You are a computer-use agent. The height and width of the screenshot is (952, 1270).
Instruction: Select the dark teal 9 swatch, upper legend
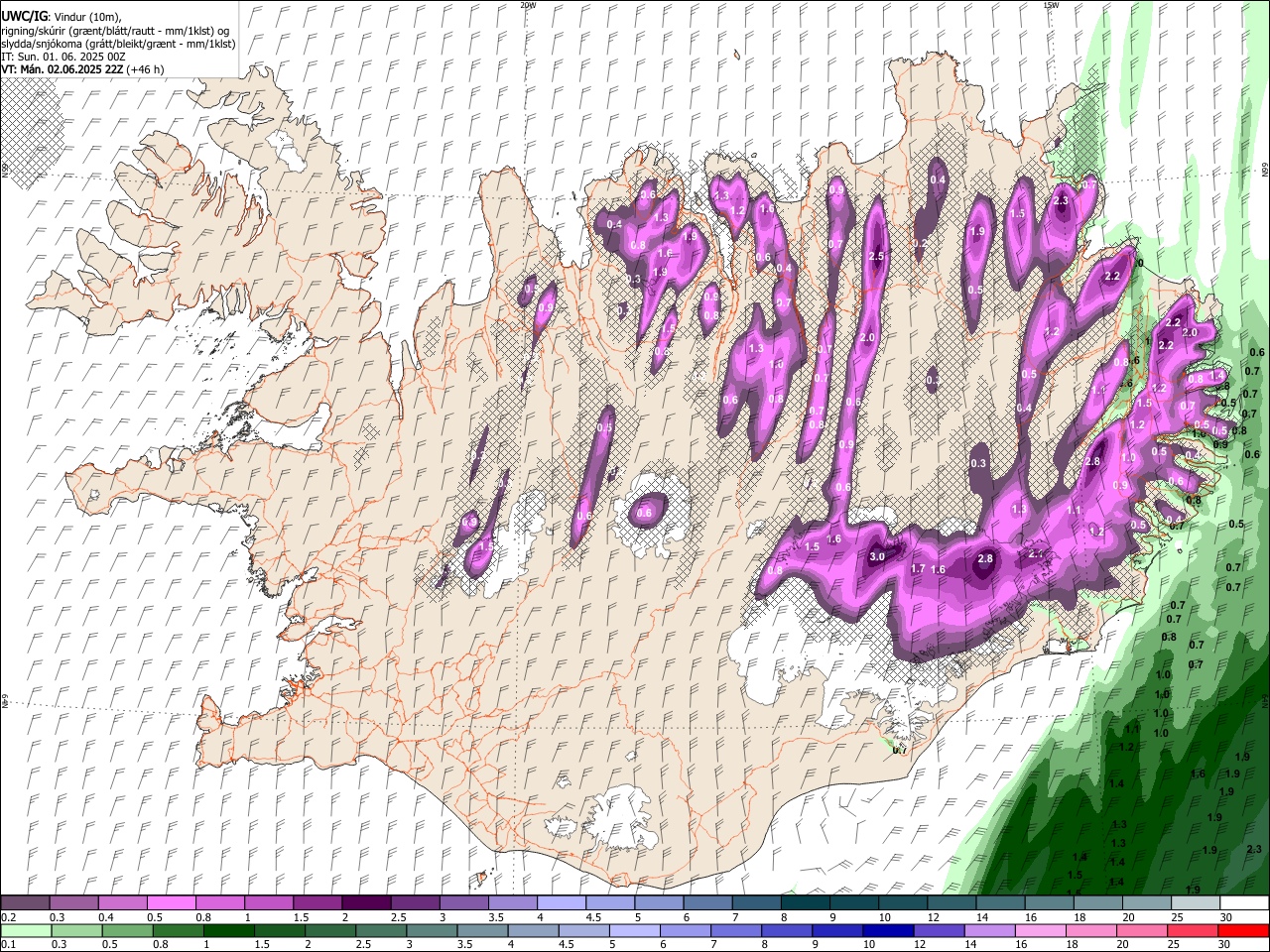[853, 903]
